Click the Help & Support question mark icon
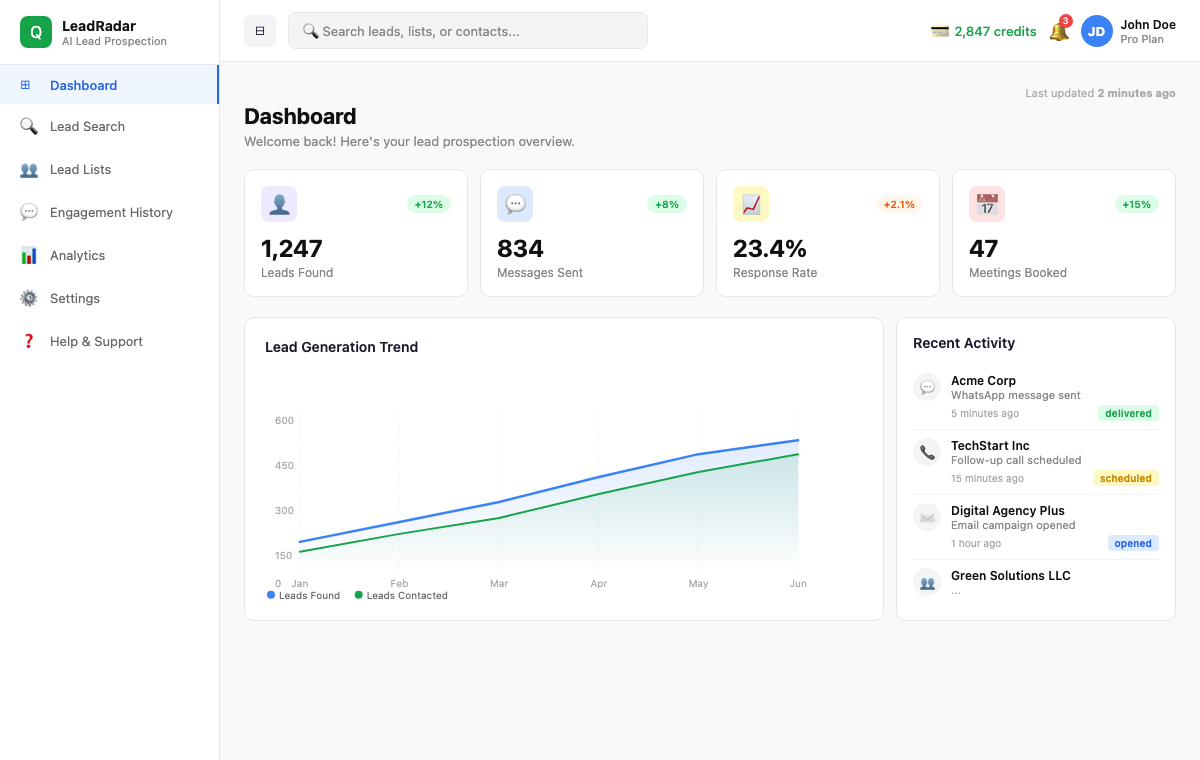 (x=29, y=341)
